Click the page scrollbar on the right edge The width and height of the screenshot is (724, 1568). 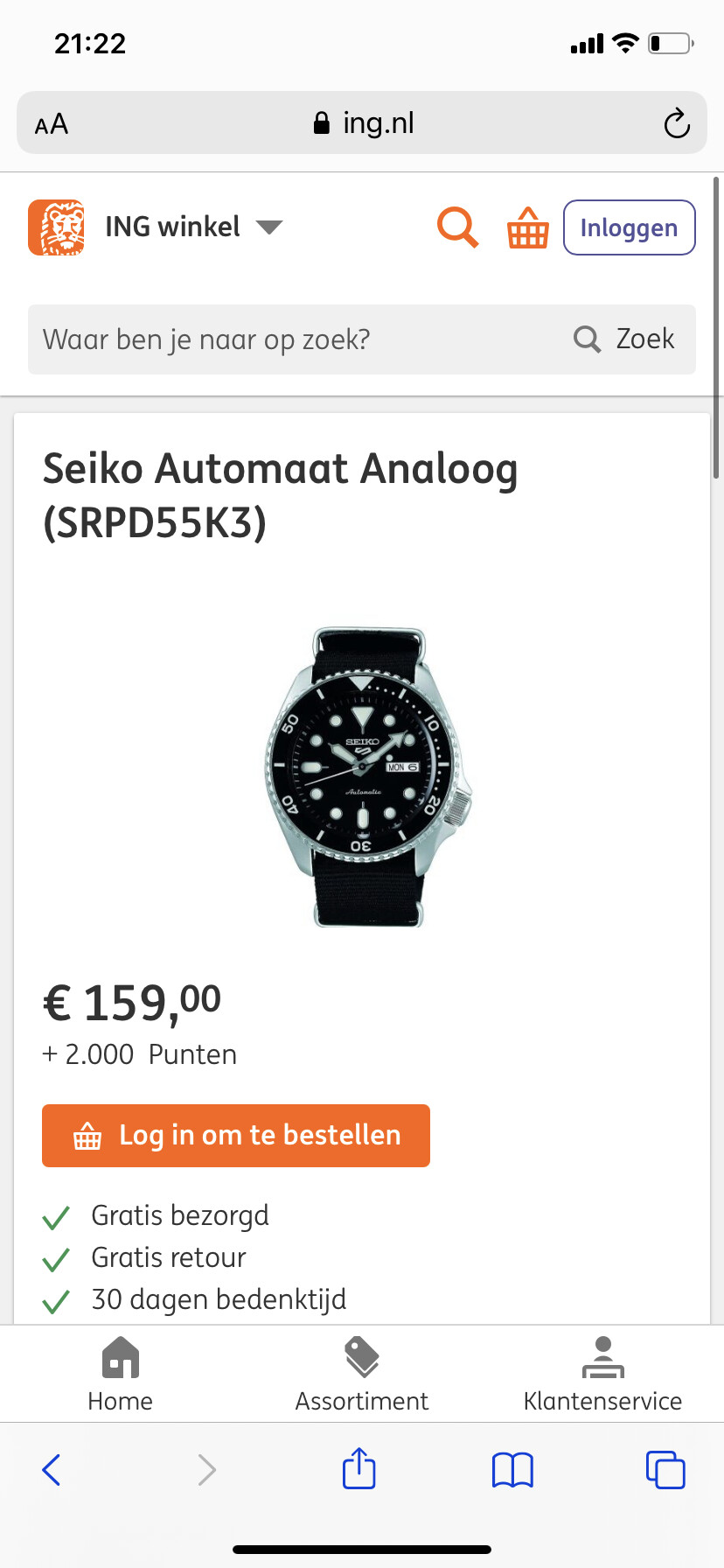(717, 328)
